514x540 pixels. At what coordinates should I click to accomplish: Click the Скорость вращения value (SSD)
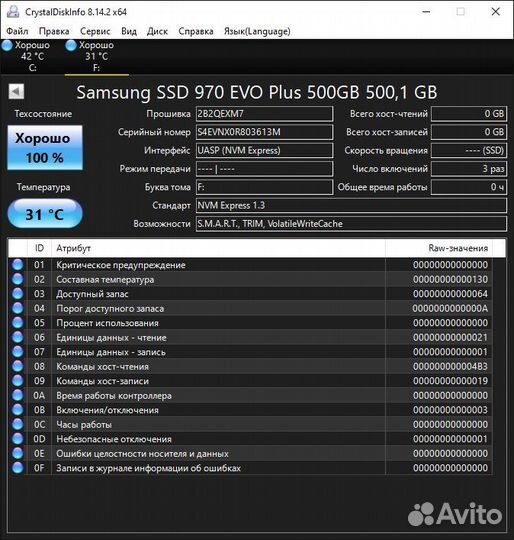click(469, 150)
